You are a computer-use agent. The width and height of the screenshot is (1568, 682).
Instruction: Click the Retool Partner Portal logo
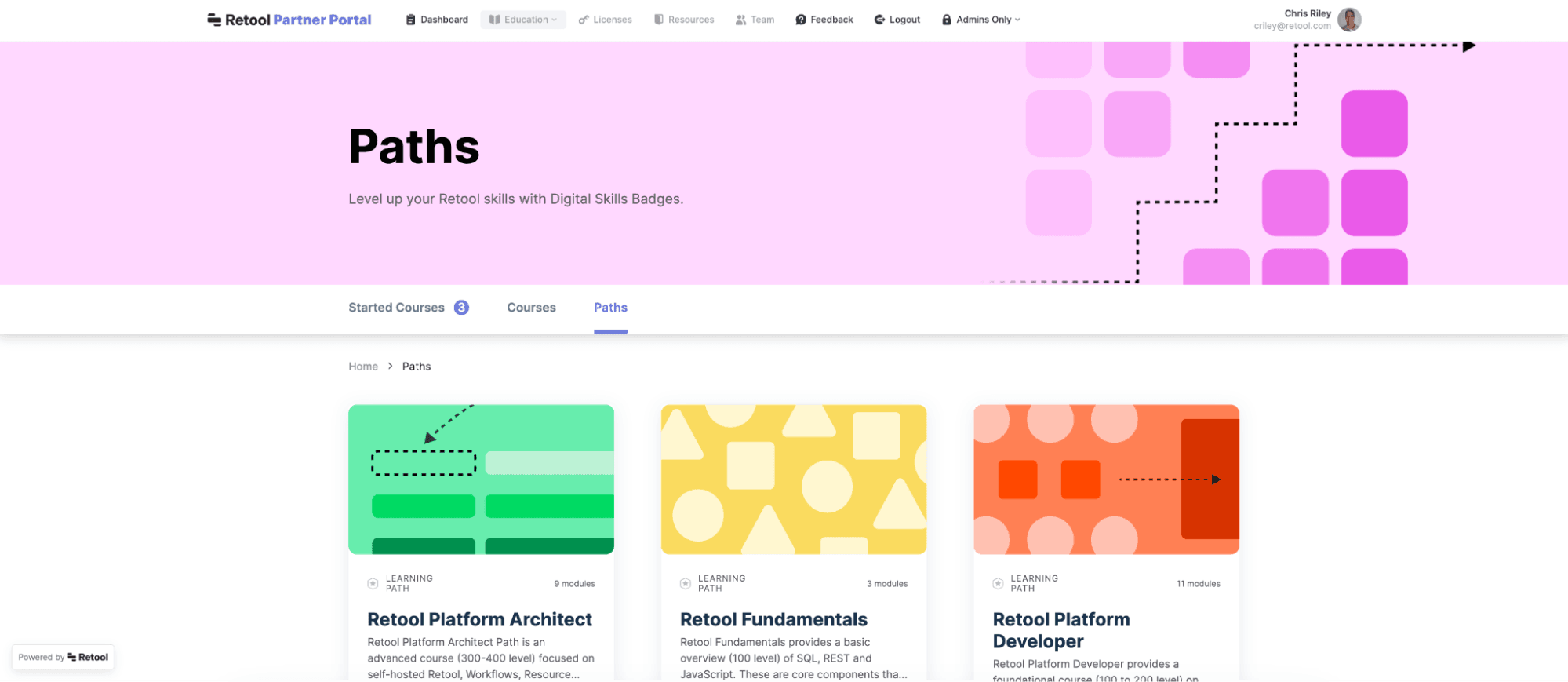[289, 20]
